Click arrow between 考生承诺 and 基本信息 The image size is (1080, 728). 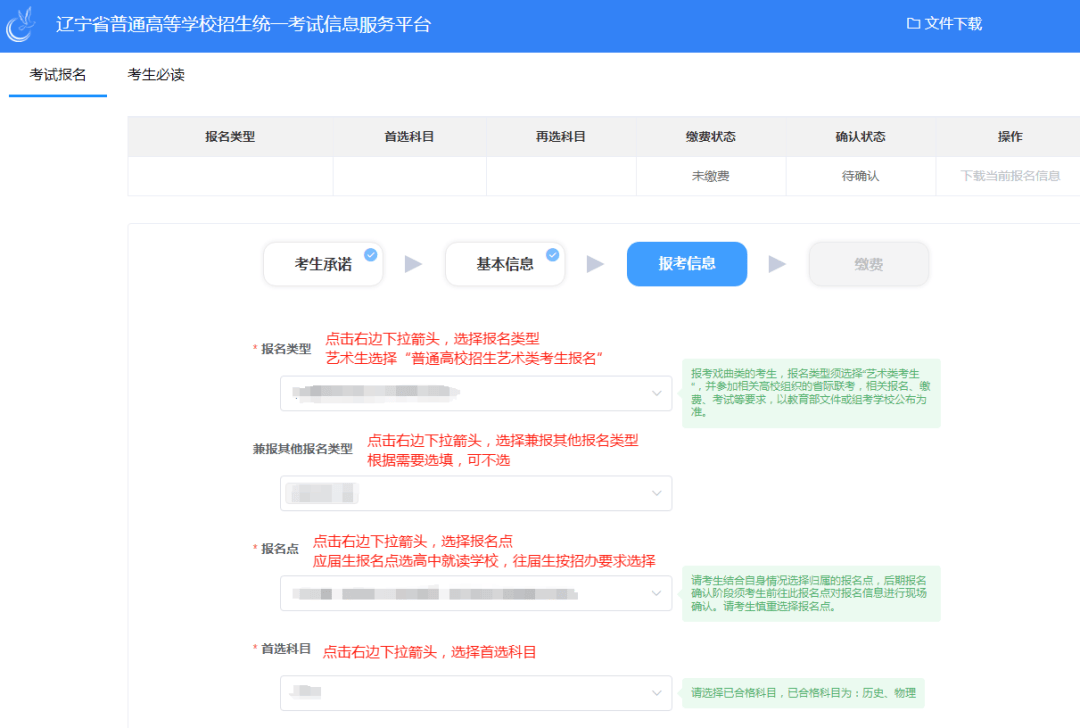(413, 265)
